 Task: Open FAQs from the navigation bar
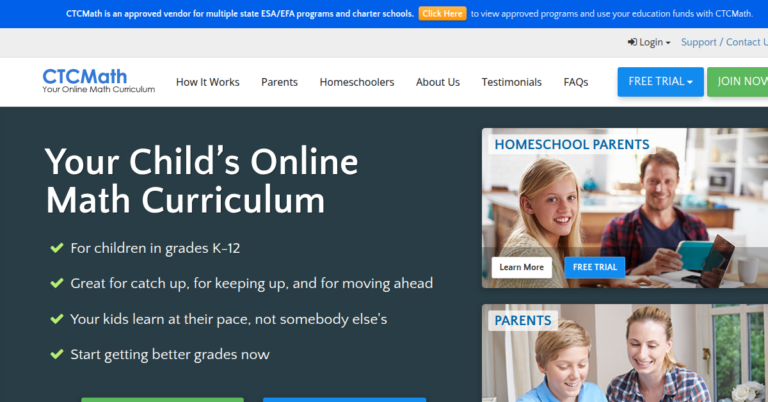[x=576, y=82]
